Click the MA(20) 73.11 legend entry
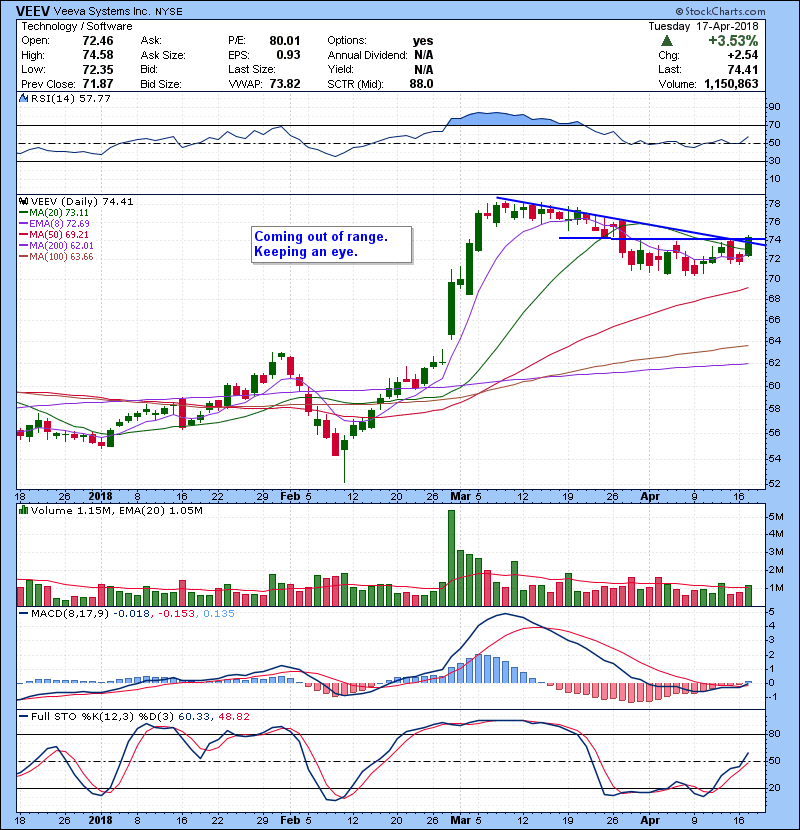Image resolution: width=800 pixels, height=830 pixels. pyautogui.click(x=53, y=213)
